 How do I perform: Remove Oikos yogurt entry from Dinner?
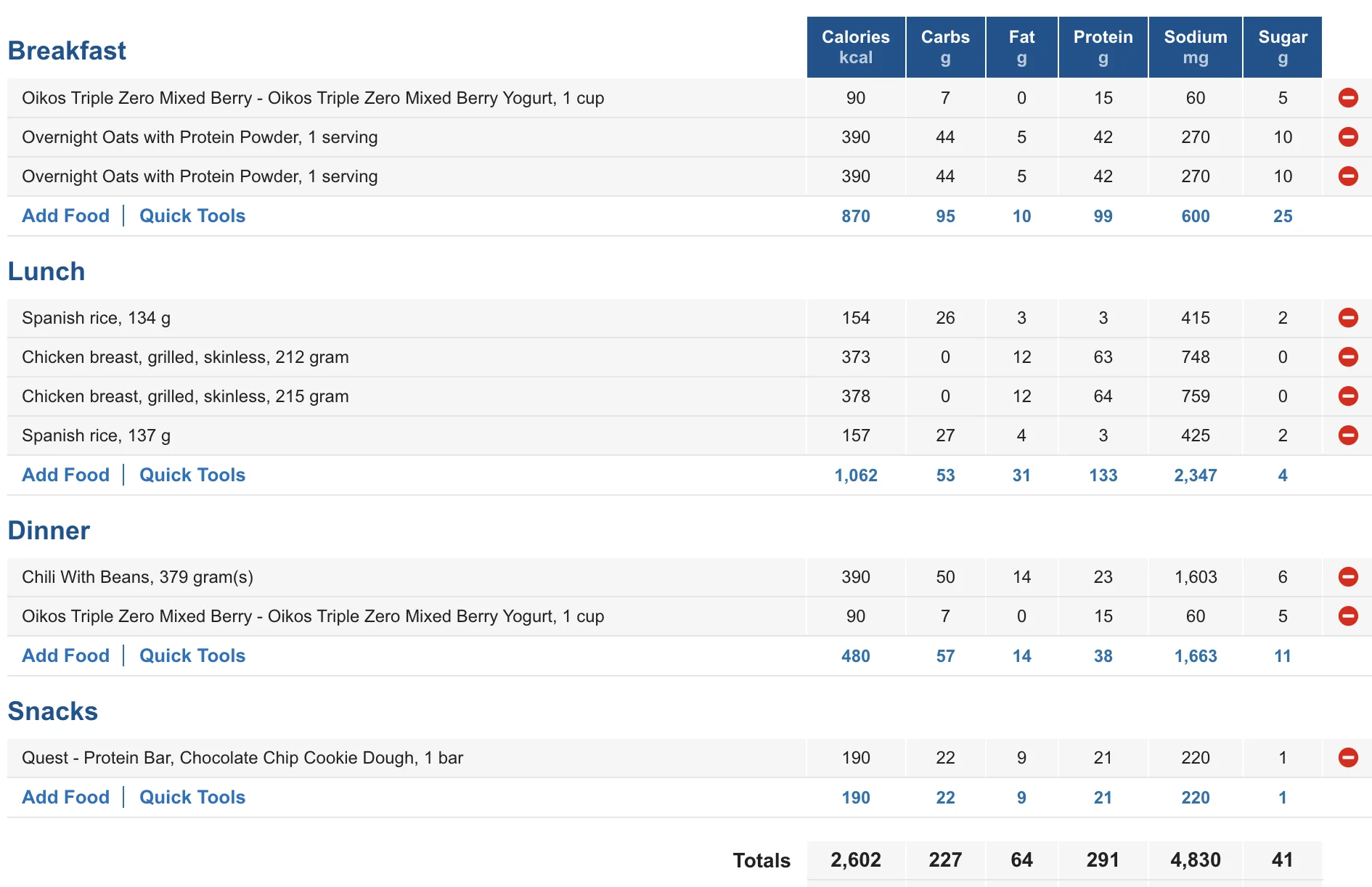click(x=1348, y=616)
